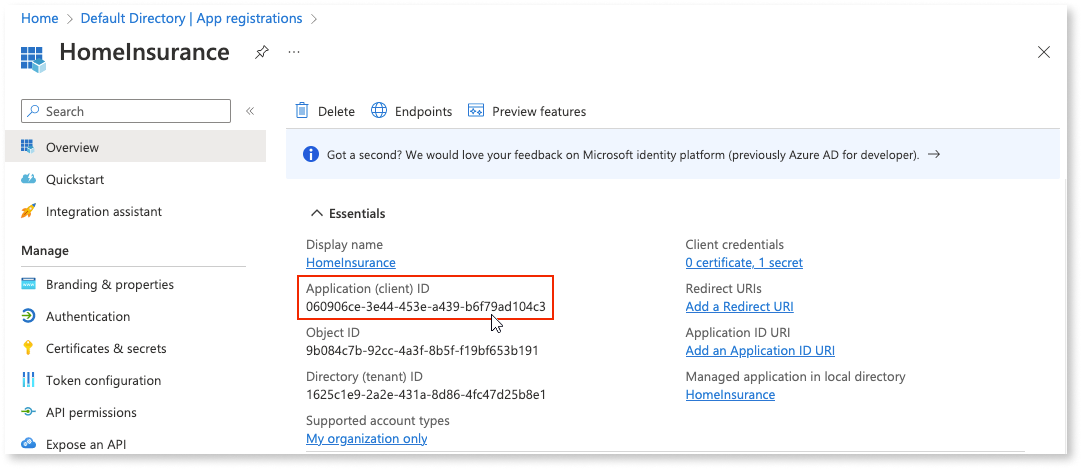The image size is (1082, 469).
Task: Pin the HomeInsurance page
Action: pos(262,52)
